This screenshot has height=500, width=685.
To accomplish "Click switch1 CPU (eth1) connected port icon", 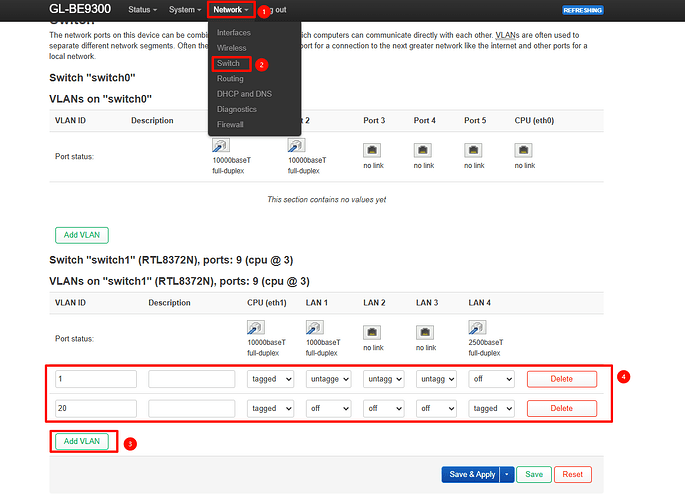I will point(257,328).
